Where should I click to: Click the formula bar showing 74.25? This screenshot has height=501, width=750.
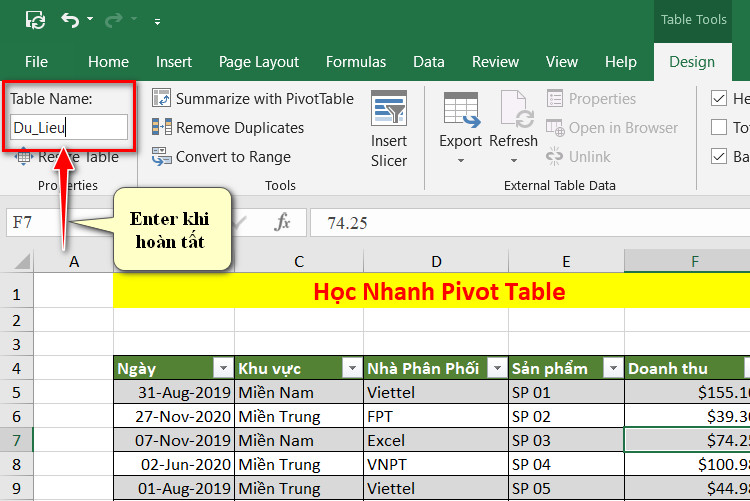[530, 223]
